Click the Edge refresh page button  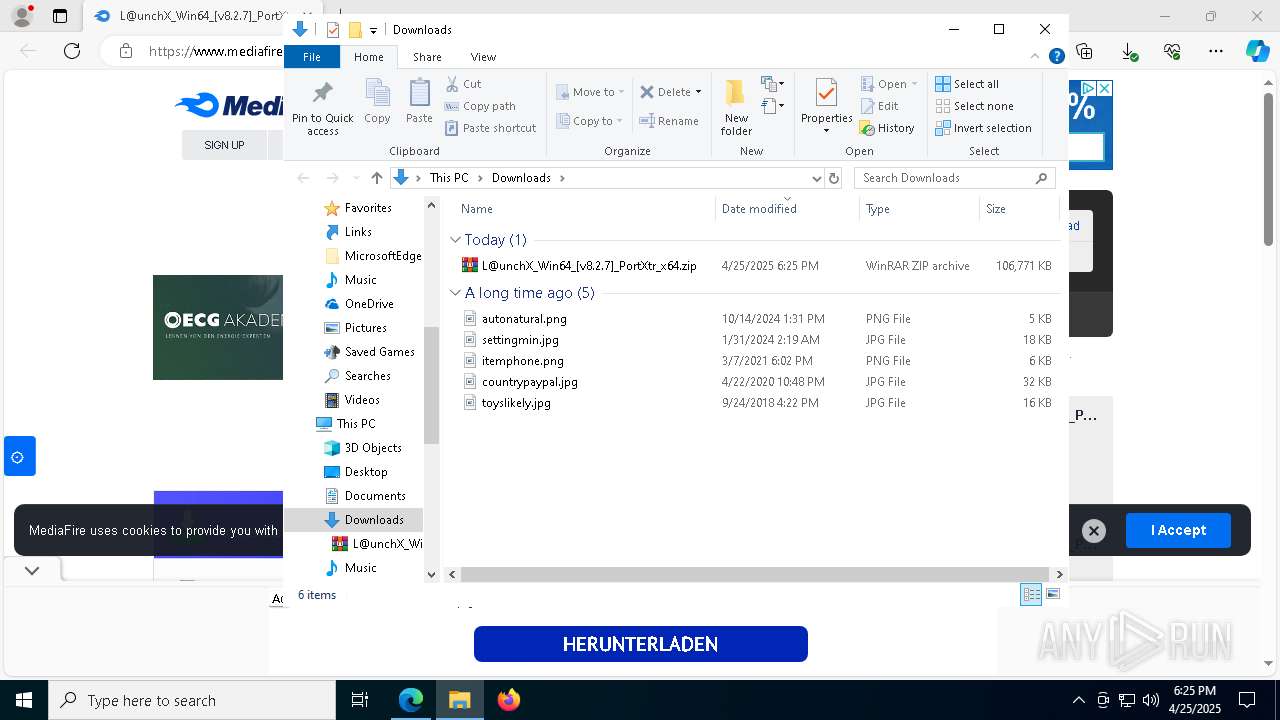tap(72, 51)
